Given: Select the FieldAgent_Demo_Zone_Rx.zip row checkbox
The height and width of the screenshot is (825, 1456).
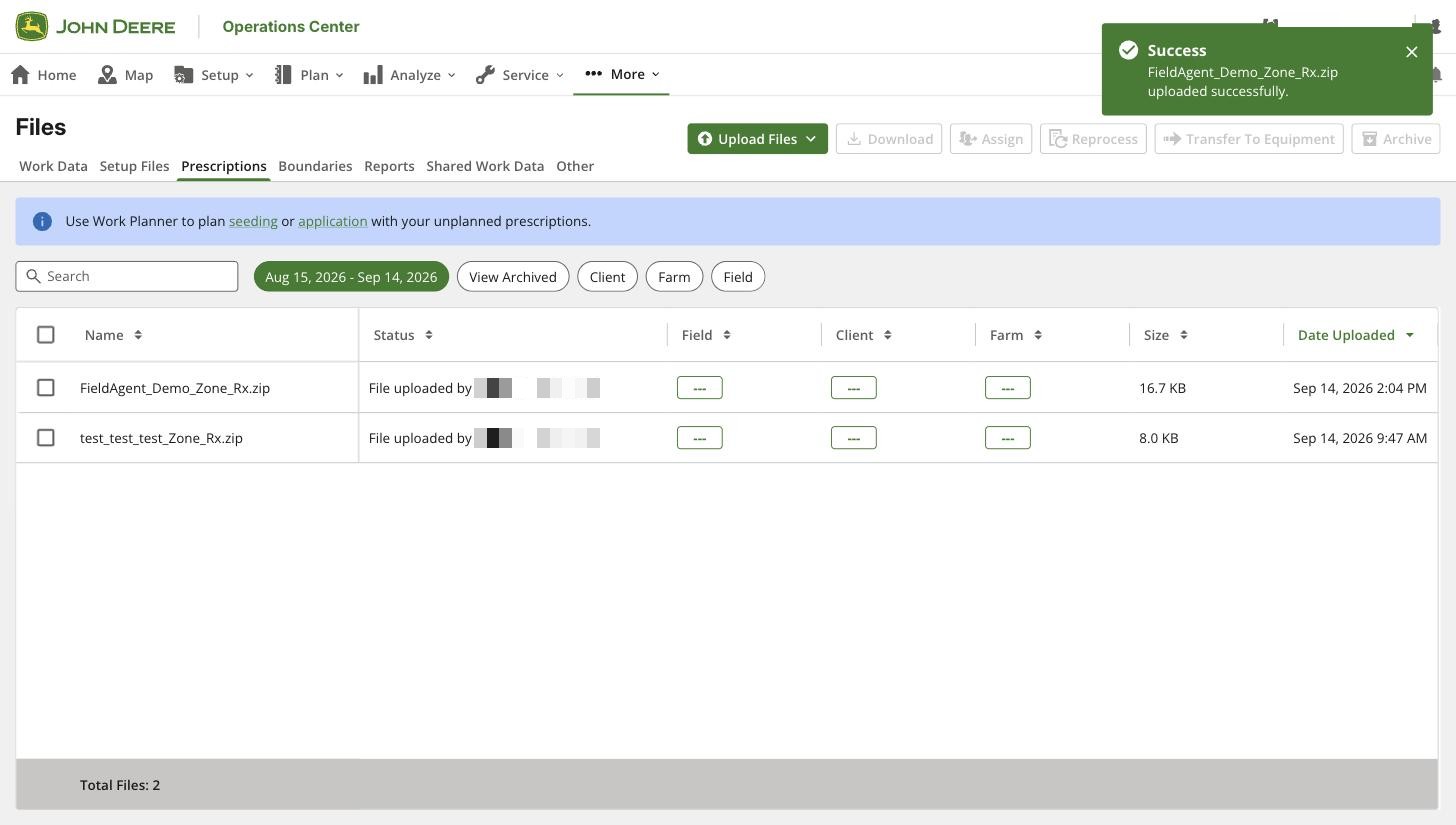Looking at the screenshot, I should (x=46, y=387).
